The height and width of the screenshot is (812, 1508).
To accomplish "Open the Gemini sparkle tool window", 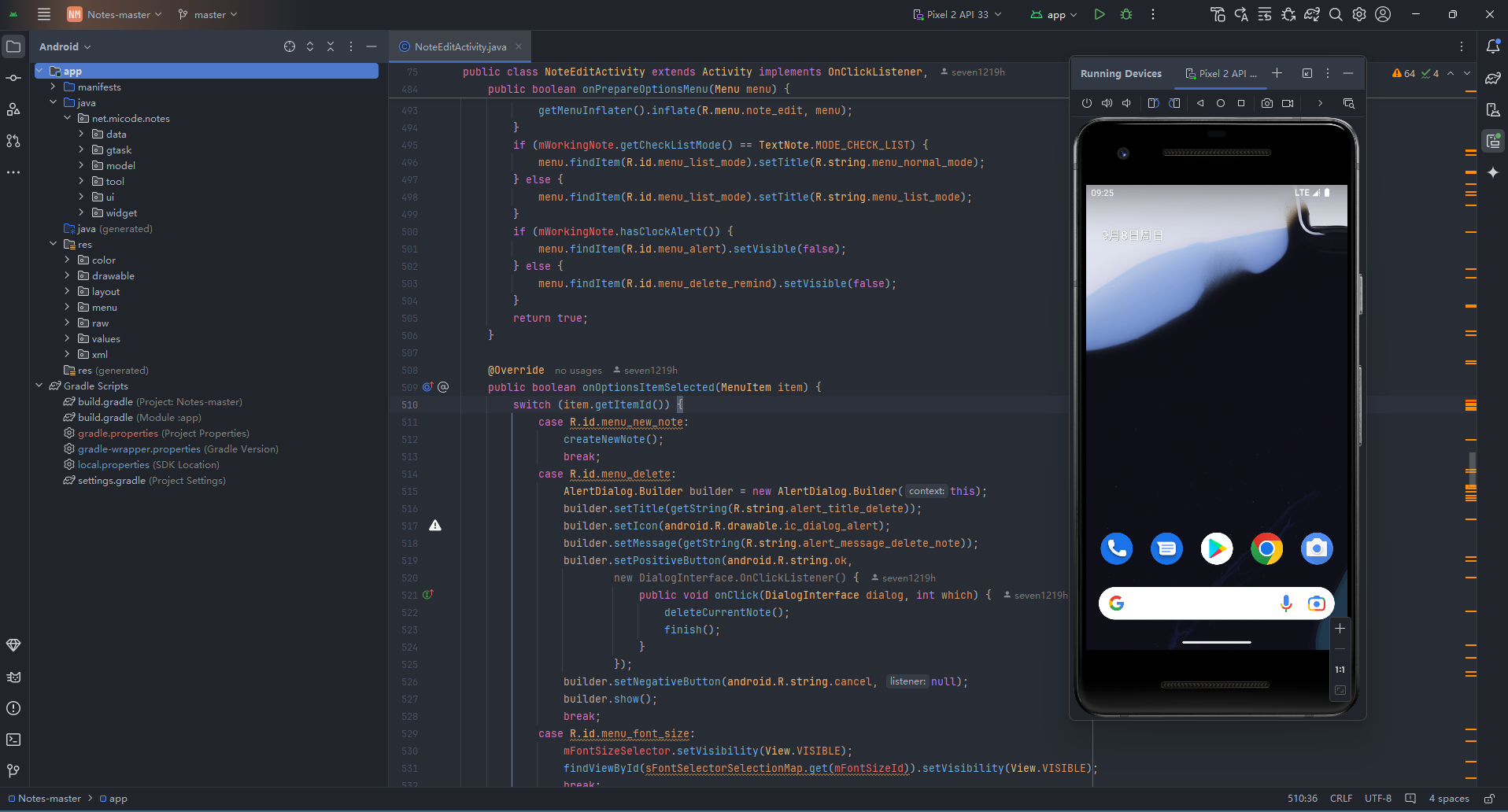I will click(x=1492, y=172).
